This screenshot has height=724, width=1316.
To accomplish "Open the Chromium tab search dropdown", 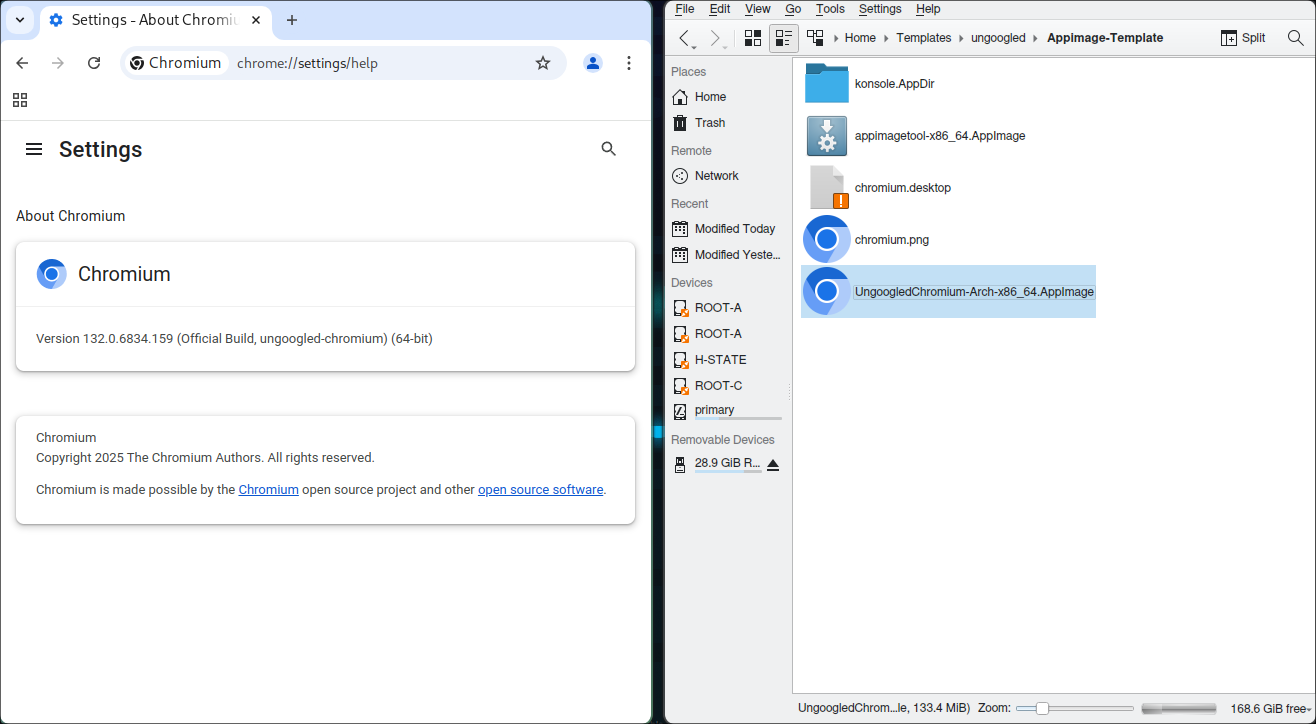I will 19,20.
